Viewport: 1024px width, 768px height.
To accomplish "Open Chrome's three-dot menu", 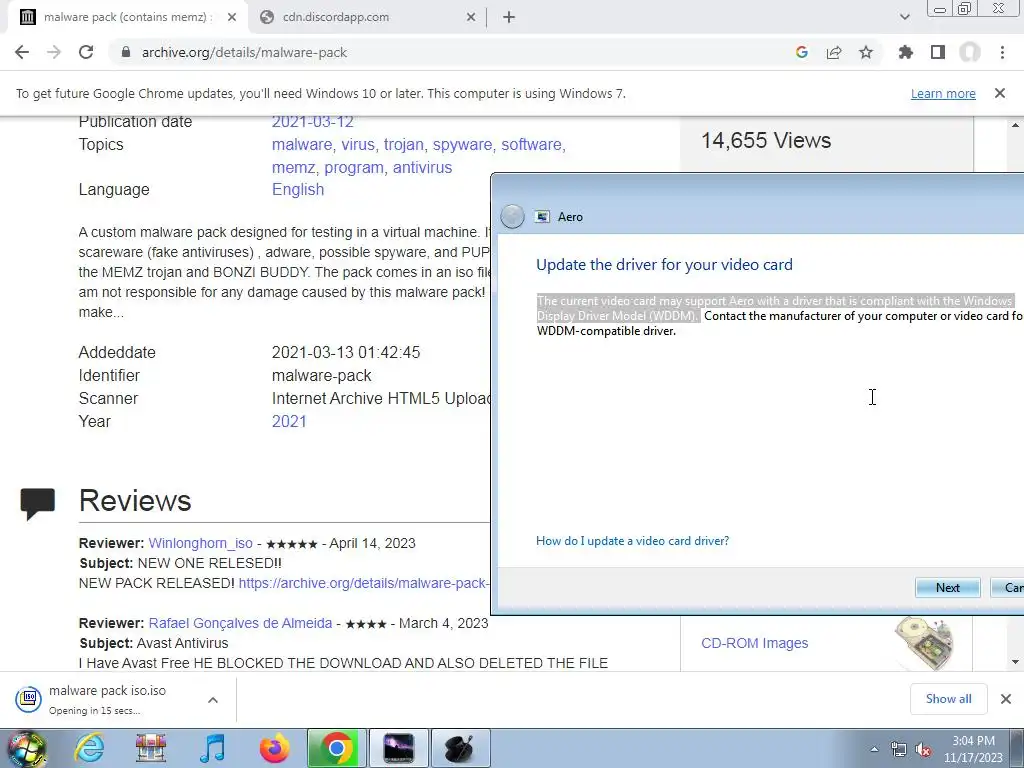I will pos(1002,52).
